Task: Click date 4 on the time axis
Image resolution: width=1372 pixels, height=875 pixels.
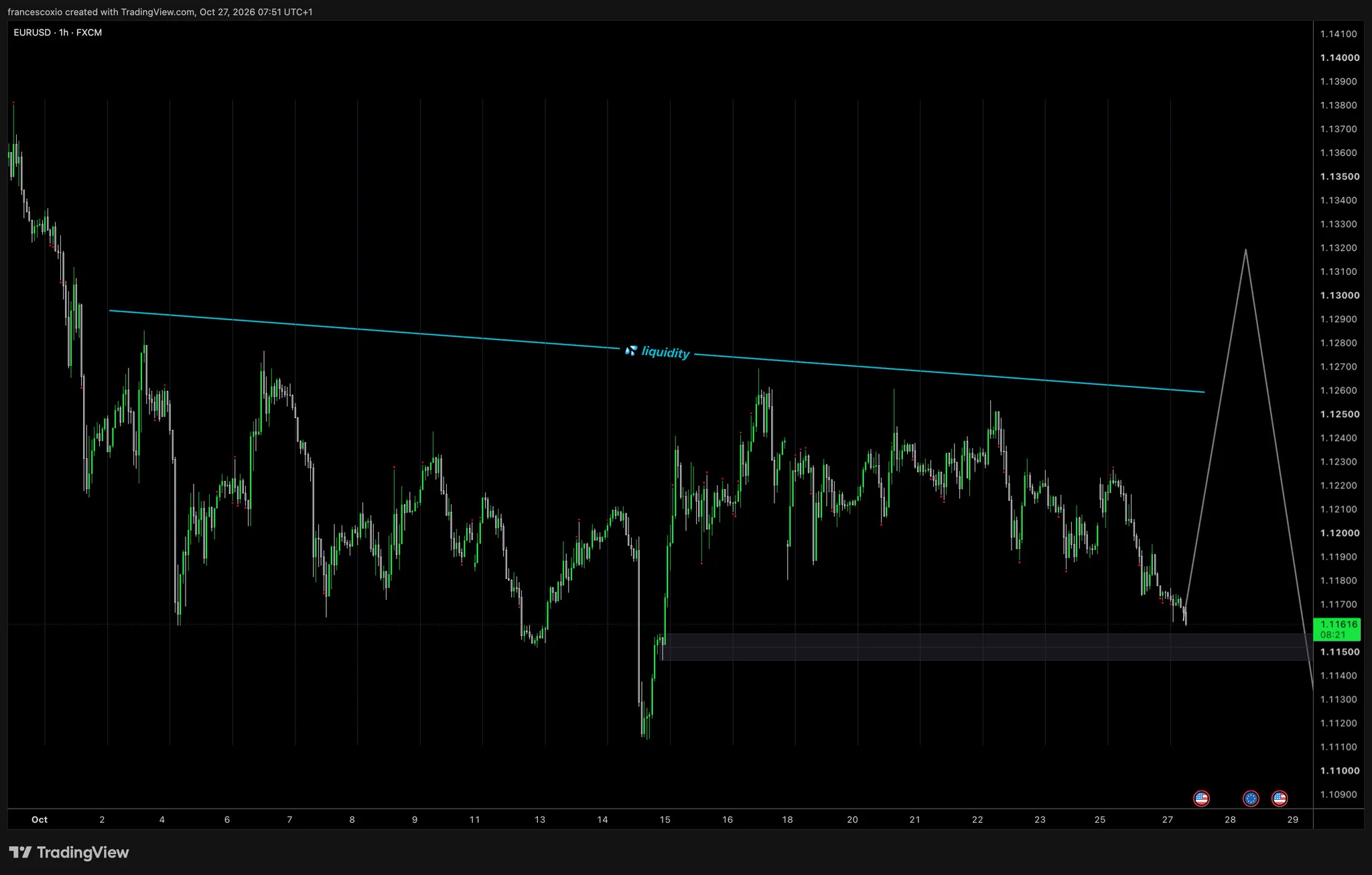Action: click(162, 819)
